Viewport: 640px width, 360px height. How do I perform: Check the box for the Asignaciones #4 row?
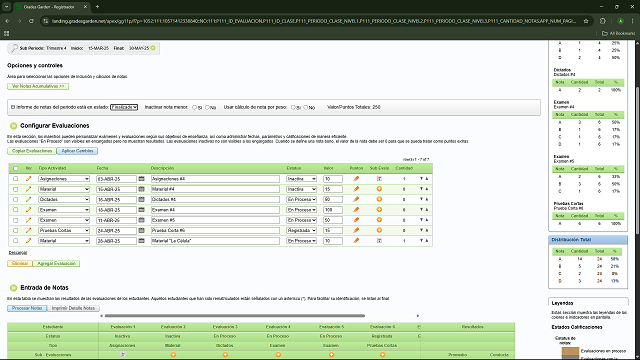pyautogui.click(x=16, y=179)
